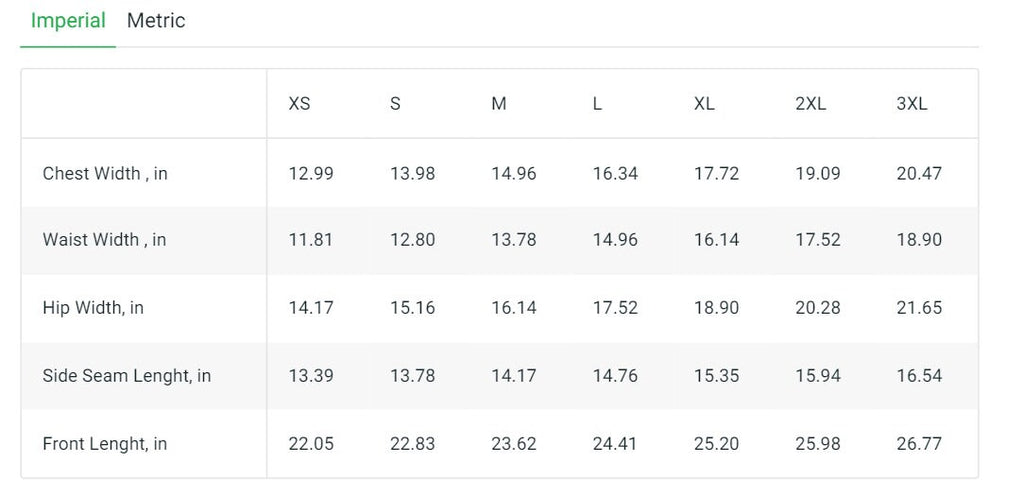Select the 3XL front length value 26.77
Image resolution: width=1024 pixels, height=497 pixels.
pos(919,444)
